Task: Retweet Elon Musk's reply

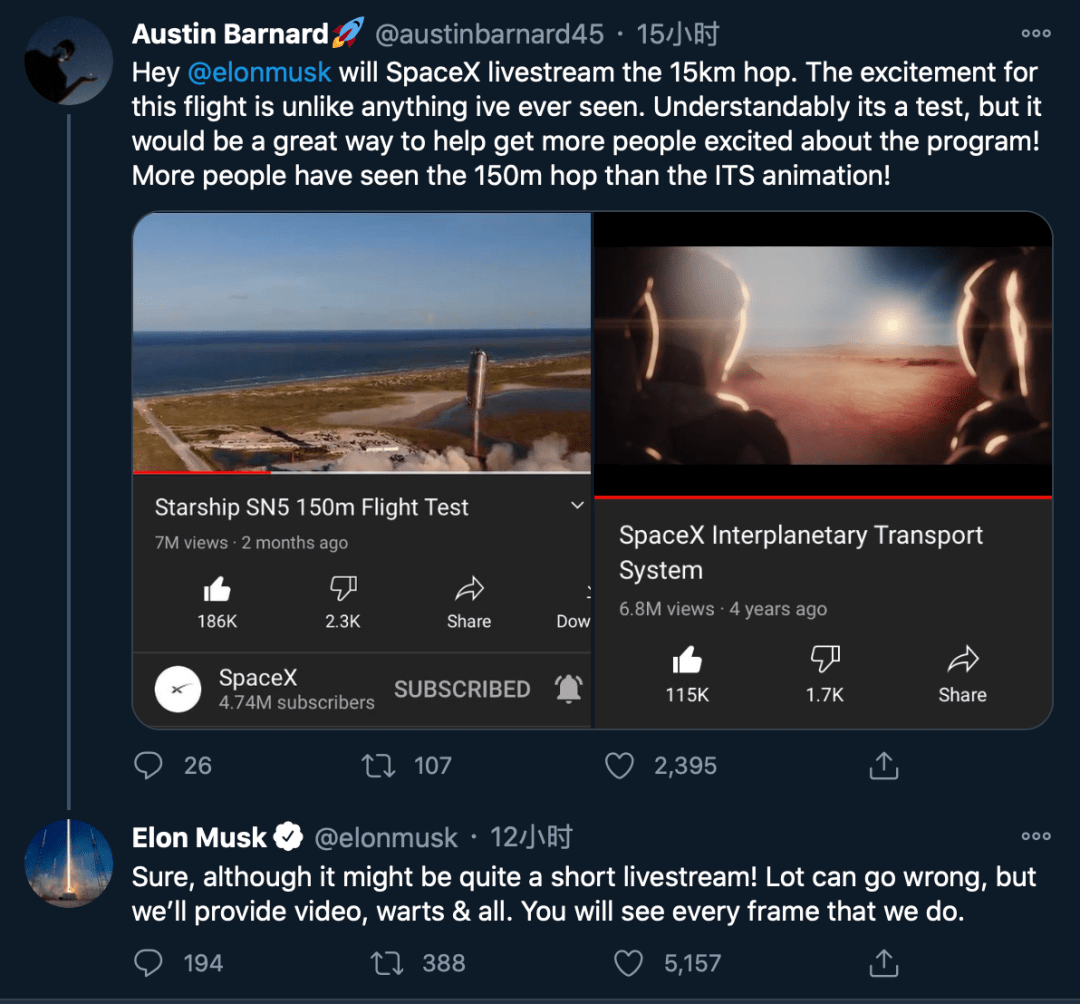Action: [386, 964]
